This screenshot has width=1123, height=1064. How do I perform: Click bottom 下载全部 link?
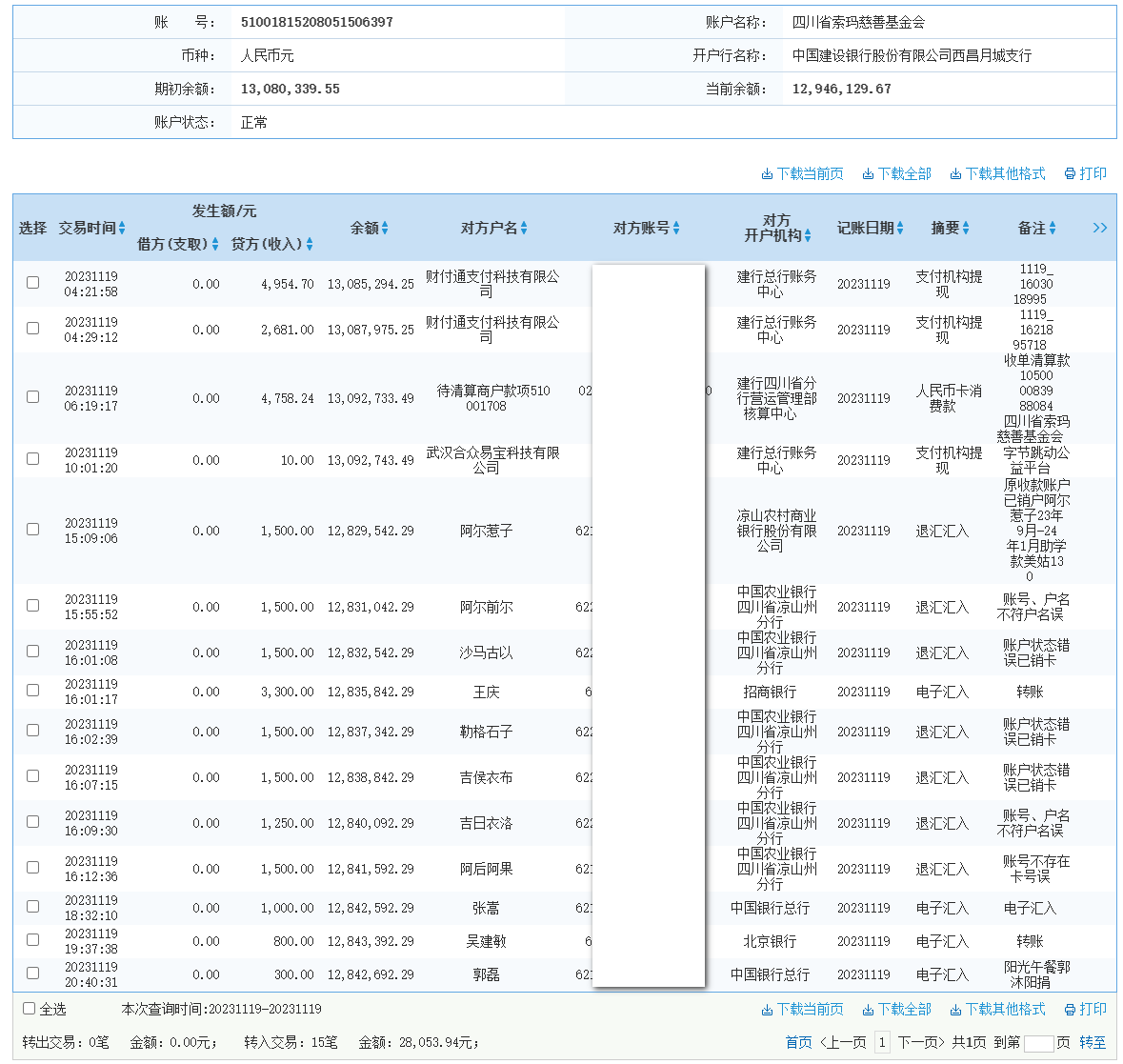click(x=896, y=1009)
